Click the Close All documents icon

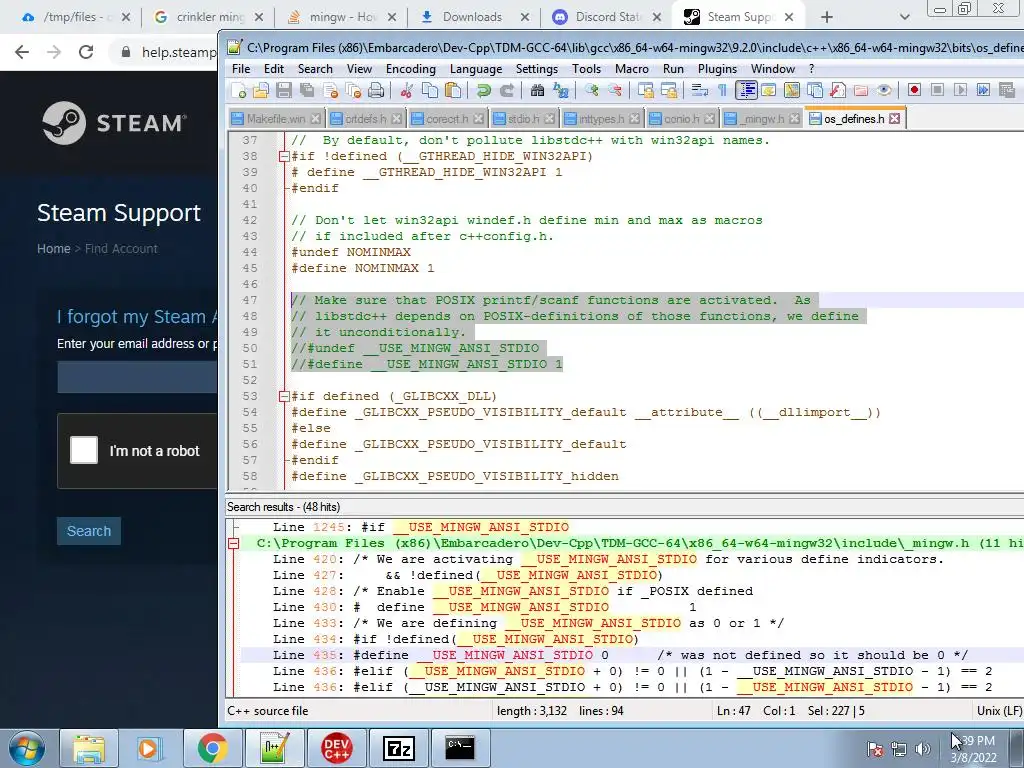(x=353, y=90)
